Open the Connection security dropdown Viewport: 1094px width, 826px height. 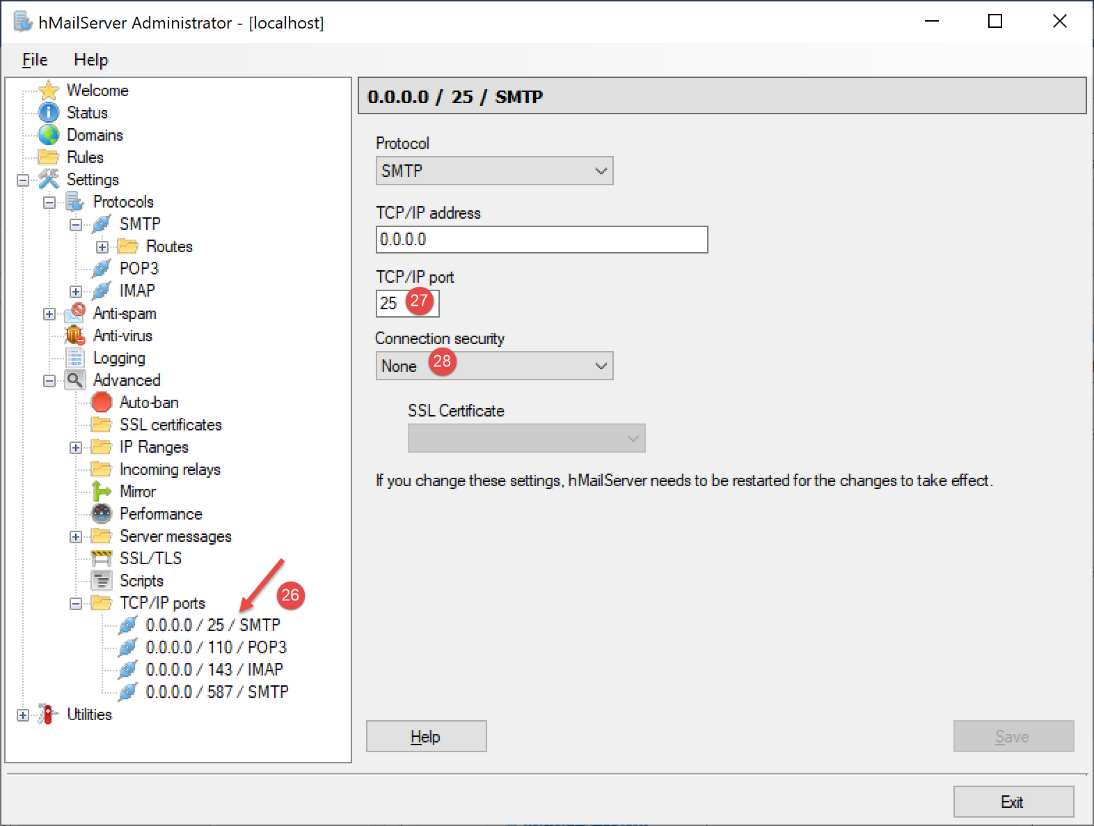tap(494, 366)
